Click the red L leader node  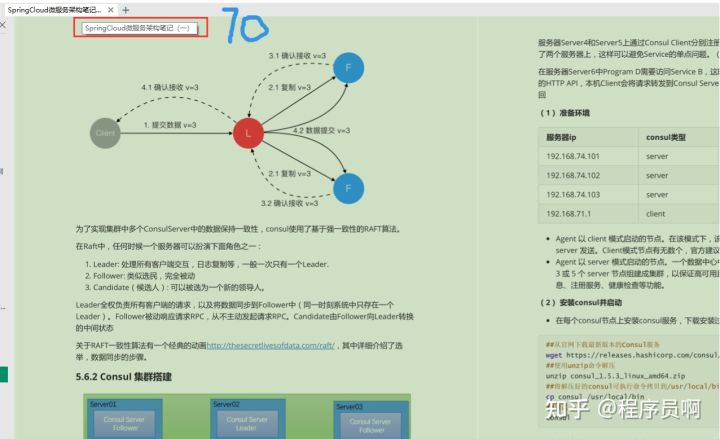[x=248, y=134]
